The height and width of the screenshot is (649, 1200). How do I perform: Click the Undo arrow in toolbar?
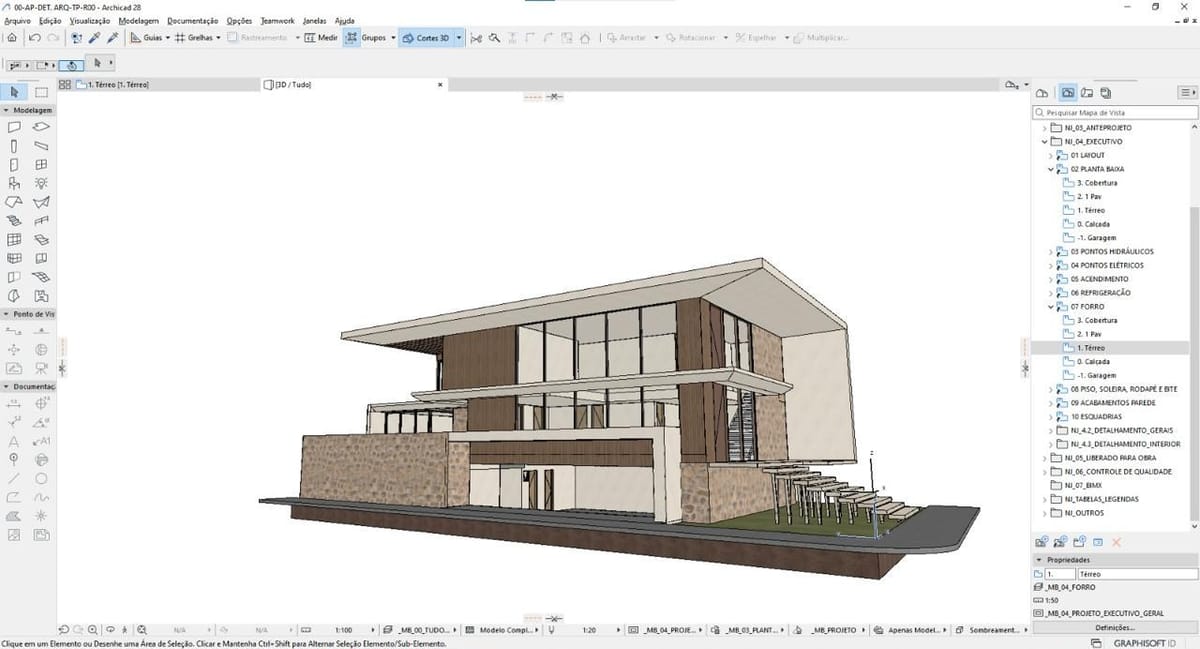coord(35,38)
